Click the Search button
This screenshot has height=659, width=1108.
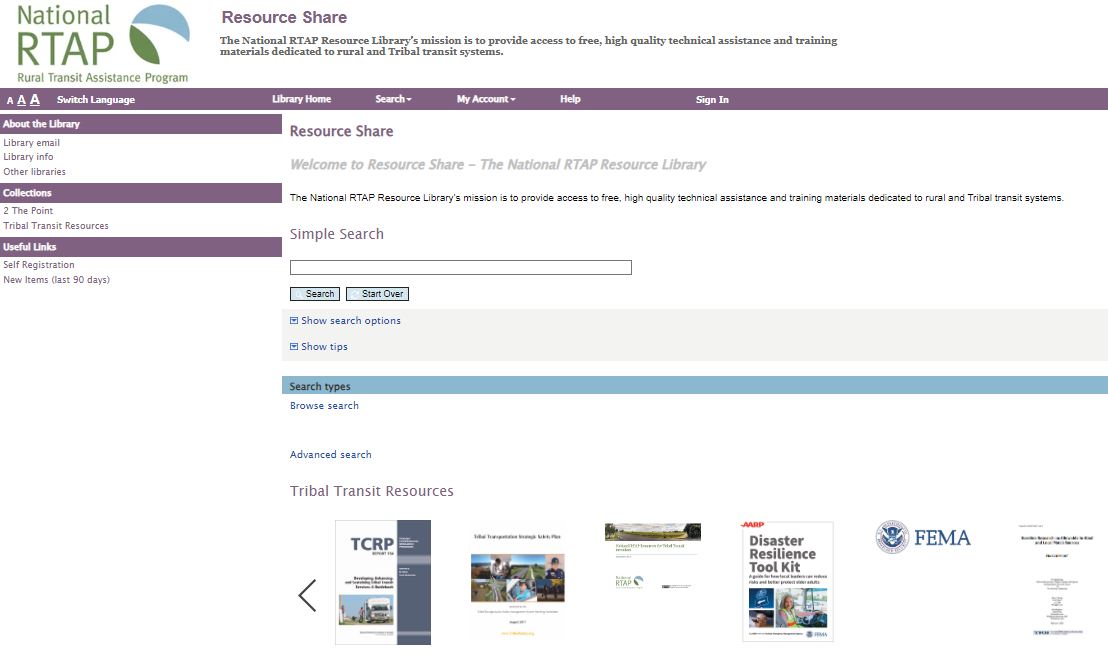point(314,293)
